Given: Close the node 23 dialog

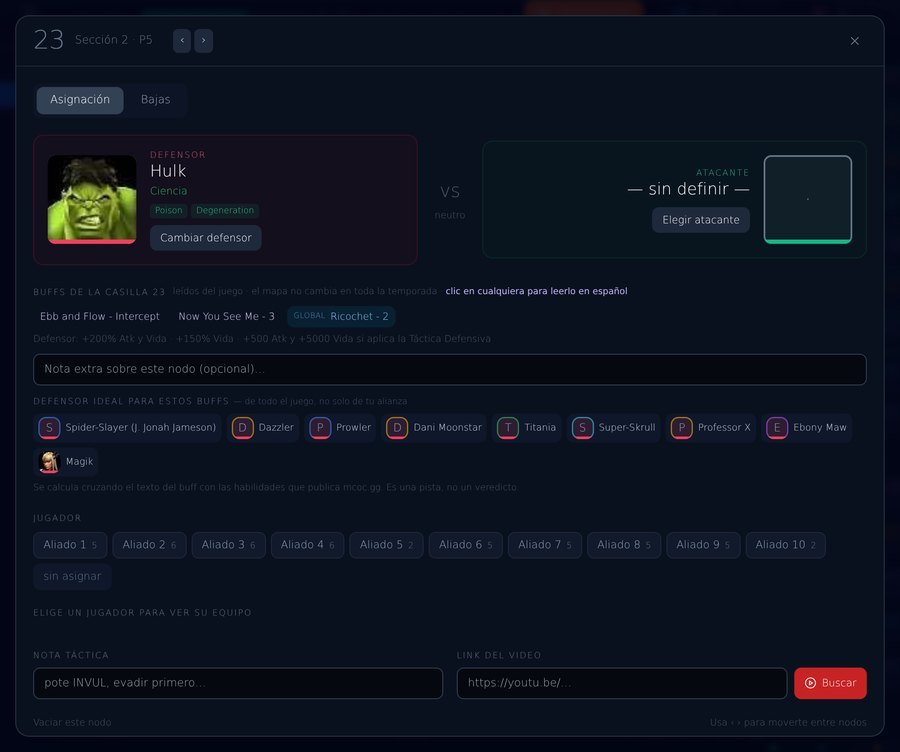Looking at the screenshot, I should [854, 41].
